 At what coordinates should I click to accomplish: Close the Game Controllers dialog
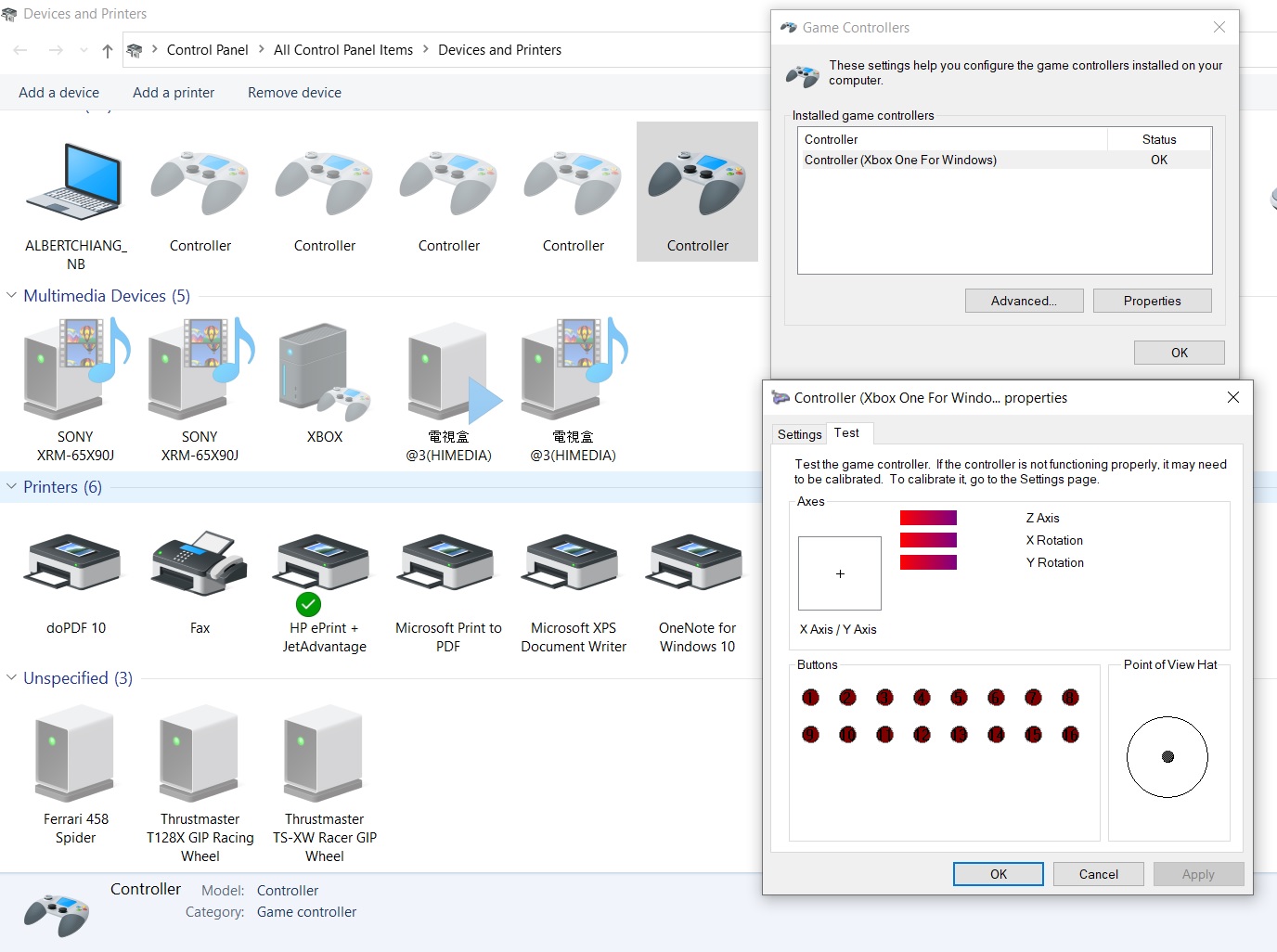pos(1219,28)
